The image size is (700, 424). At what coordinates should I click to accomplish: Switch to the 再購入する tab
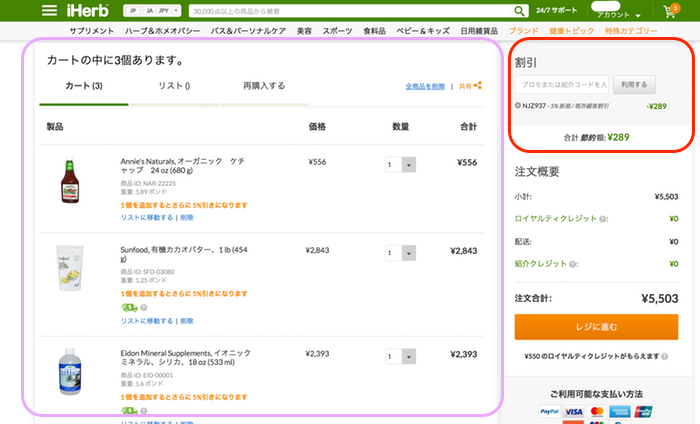tap(264, 86)
